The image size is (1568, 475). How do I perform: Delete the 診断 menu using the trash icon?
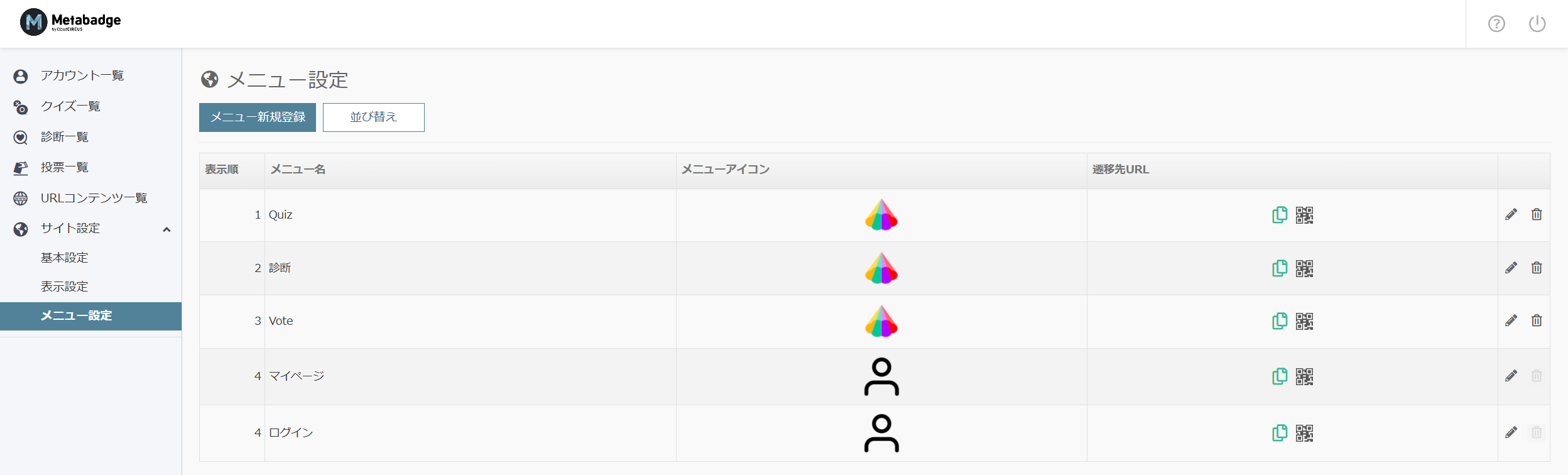pyautogui.click(x=1538, y=268)
